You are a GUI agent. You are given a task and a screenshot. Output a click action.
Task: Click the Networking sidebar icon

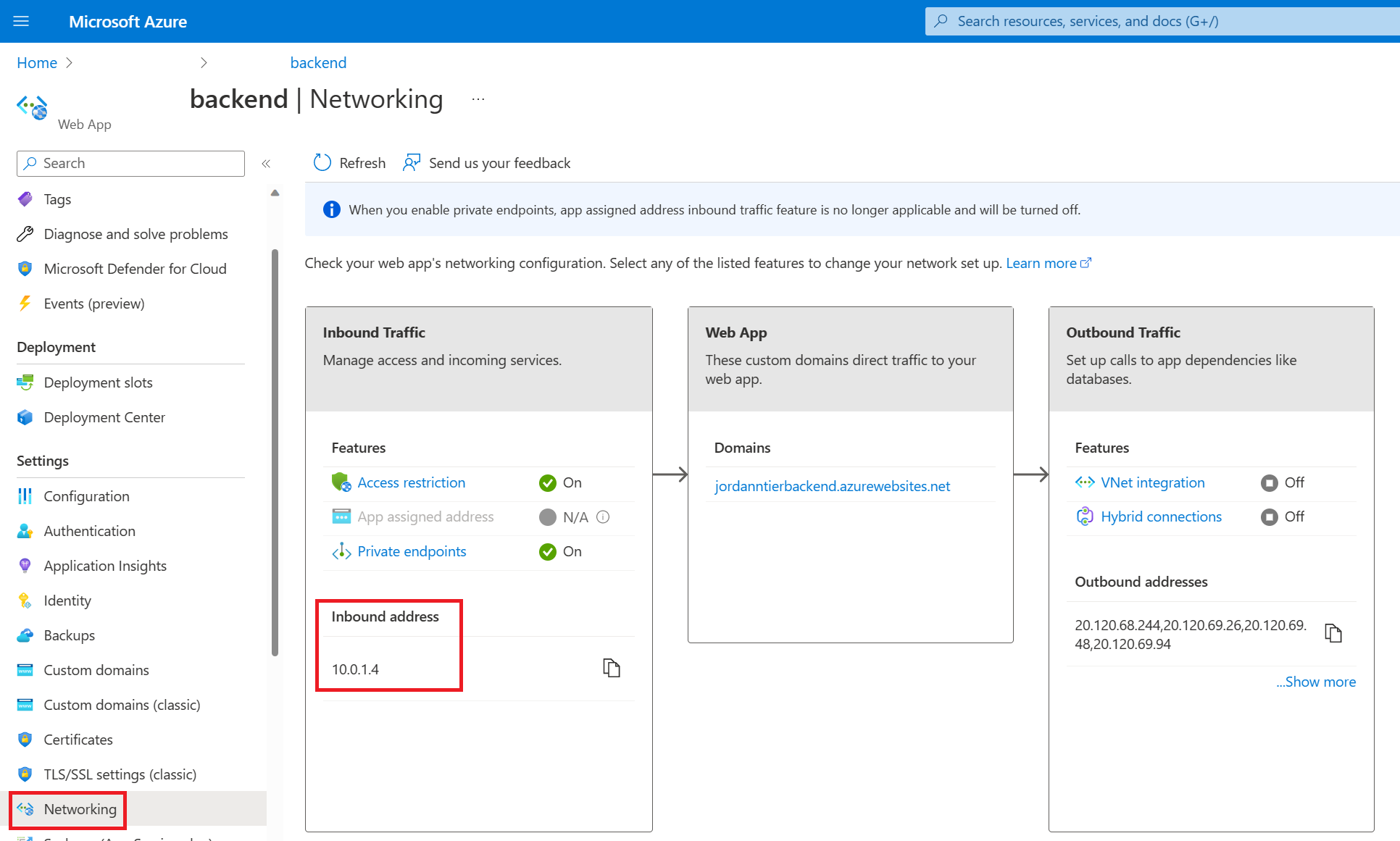click(x=26, y=808)
